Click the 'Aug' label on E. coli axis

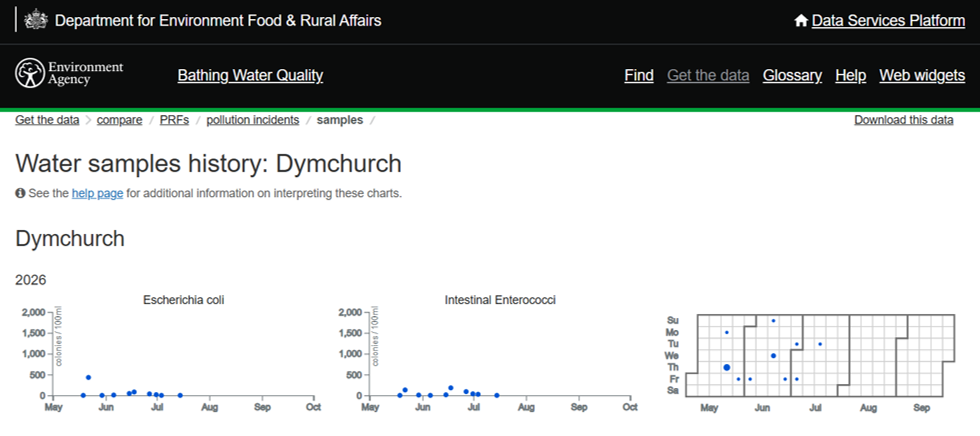pos(209,407)
